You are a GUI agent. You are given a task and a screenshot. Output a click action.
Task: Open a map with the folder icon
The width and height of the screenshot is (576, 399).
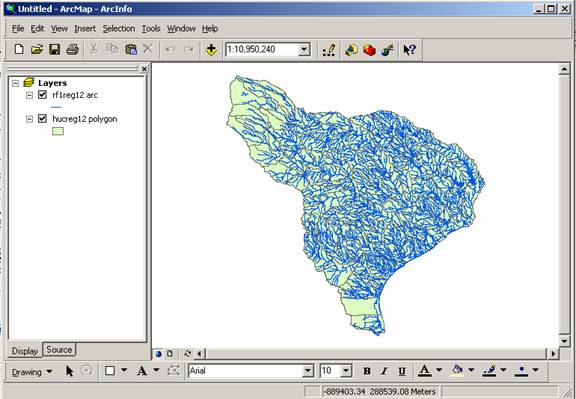click(37, 49)
